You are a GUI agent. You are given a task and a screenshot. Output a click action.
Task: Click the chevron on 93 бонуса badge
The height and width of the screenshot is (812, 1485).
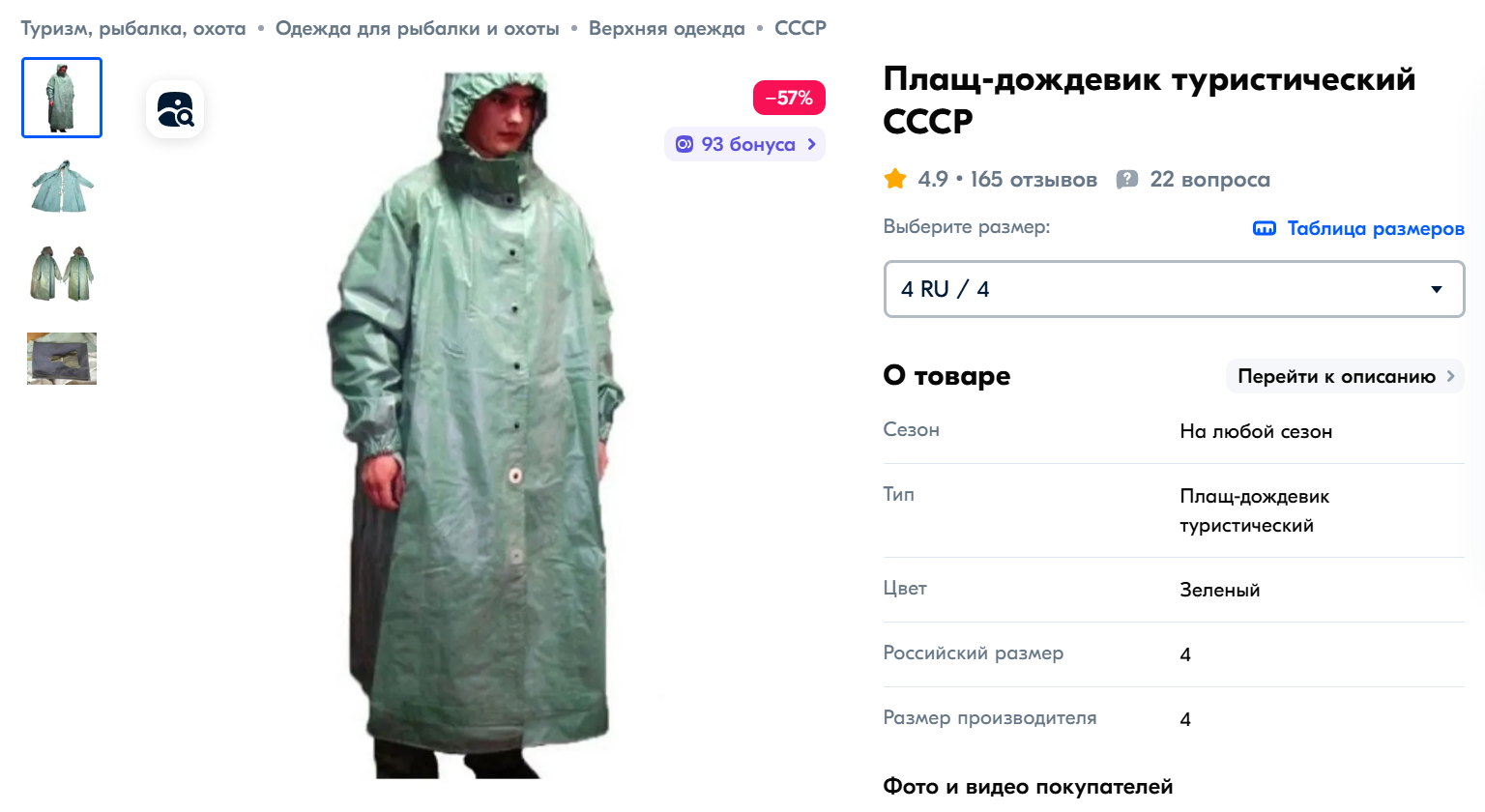pos(811,144)
